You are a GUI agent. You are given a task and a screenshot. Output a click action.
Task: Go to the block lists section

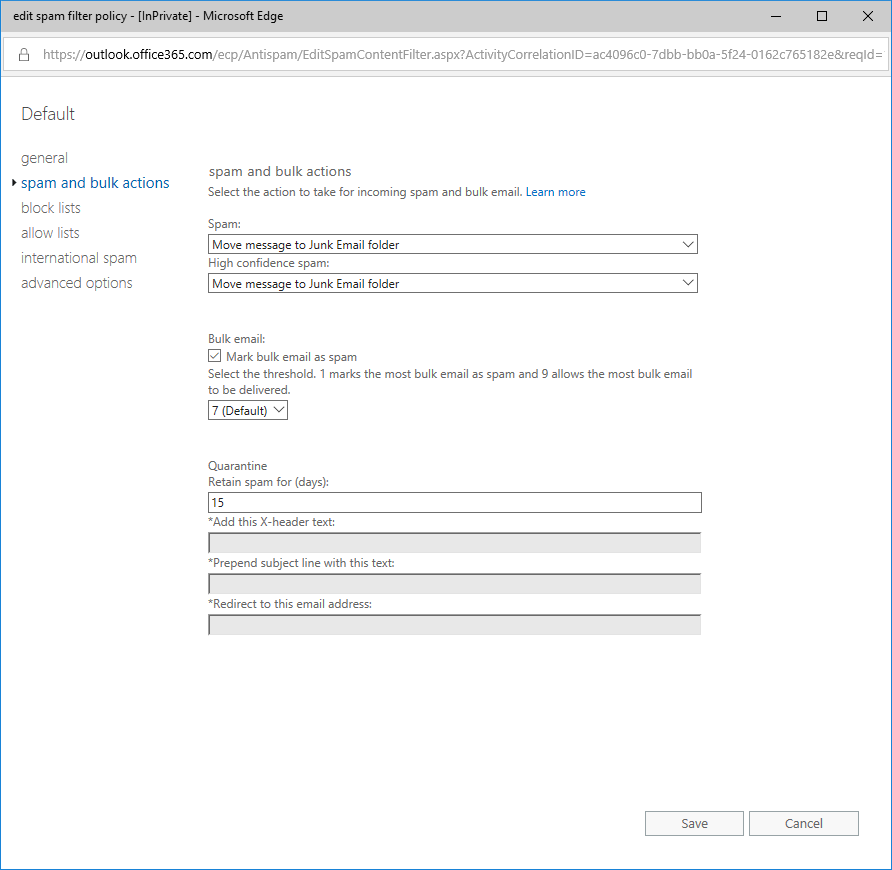tap(51, 208)
